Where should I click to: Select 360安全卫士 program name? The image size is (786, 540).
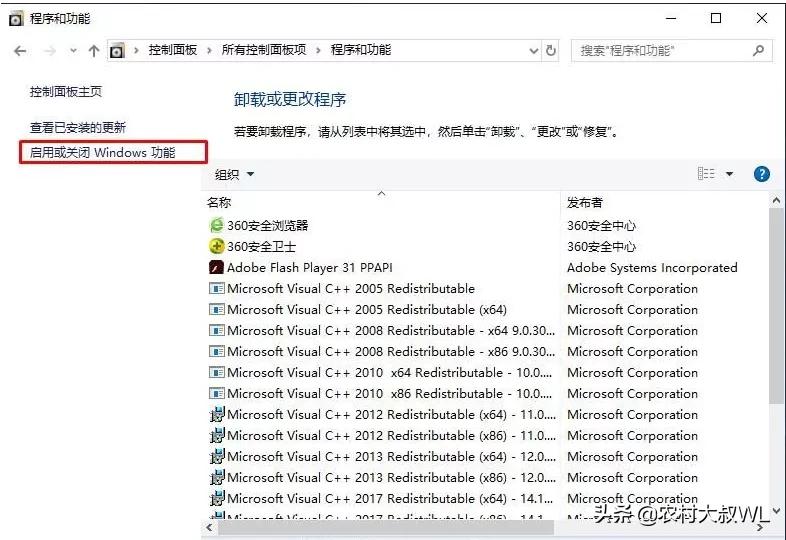(x=262, y=247)
